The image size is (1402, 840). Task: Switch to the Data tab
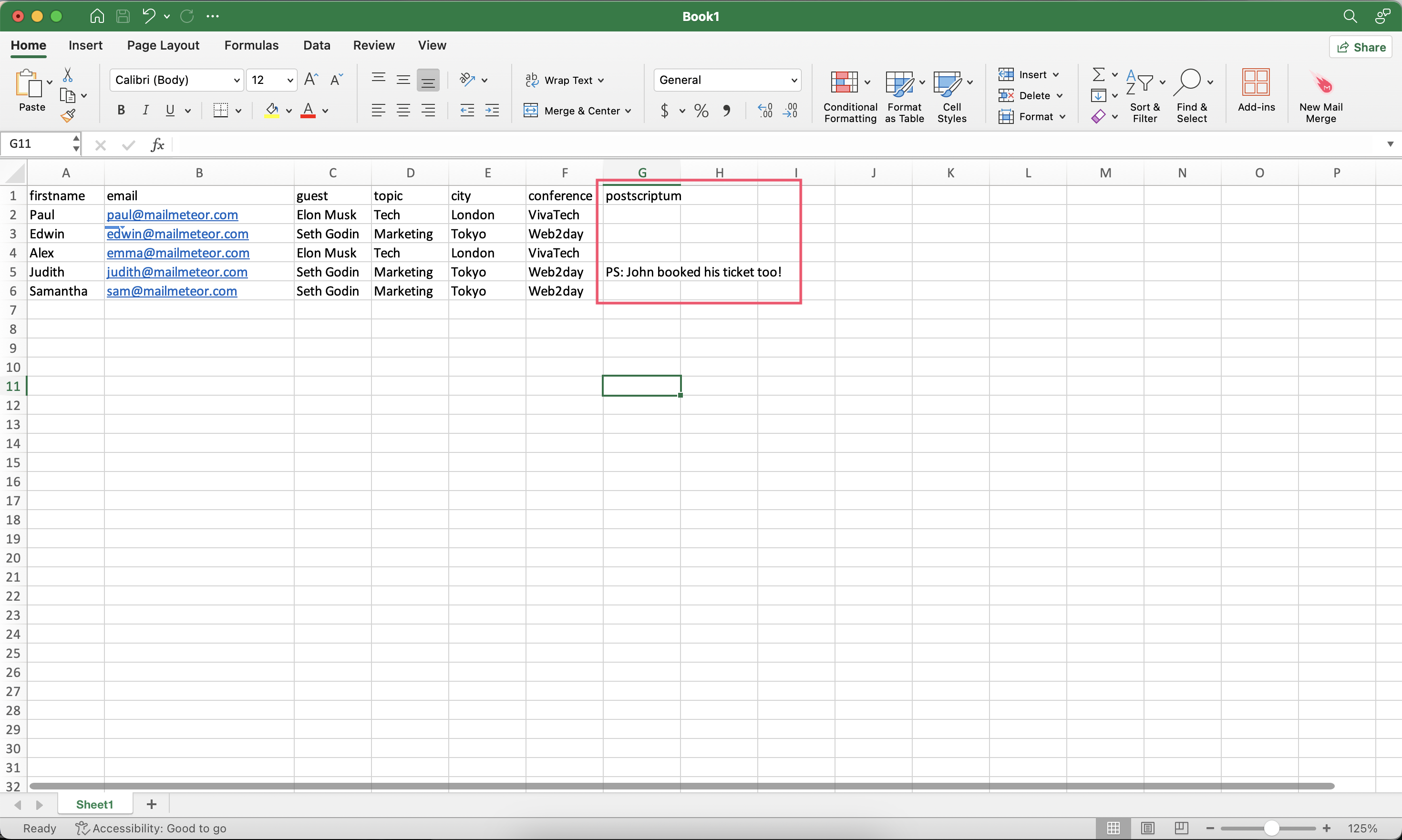coord(317,45)
